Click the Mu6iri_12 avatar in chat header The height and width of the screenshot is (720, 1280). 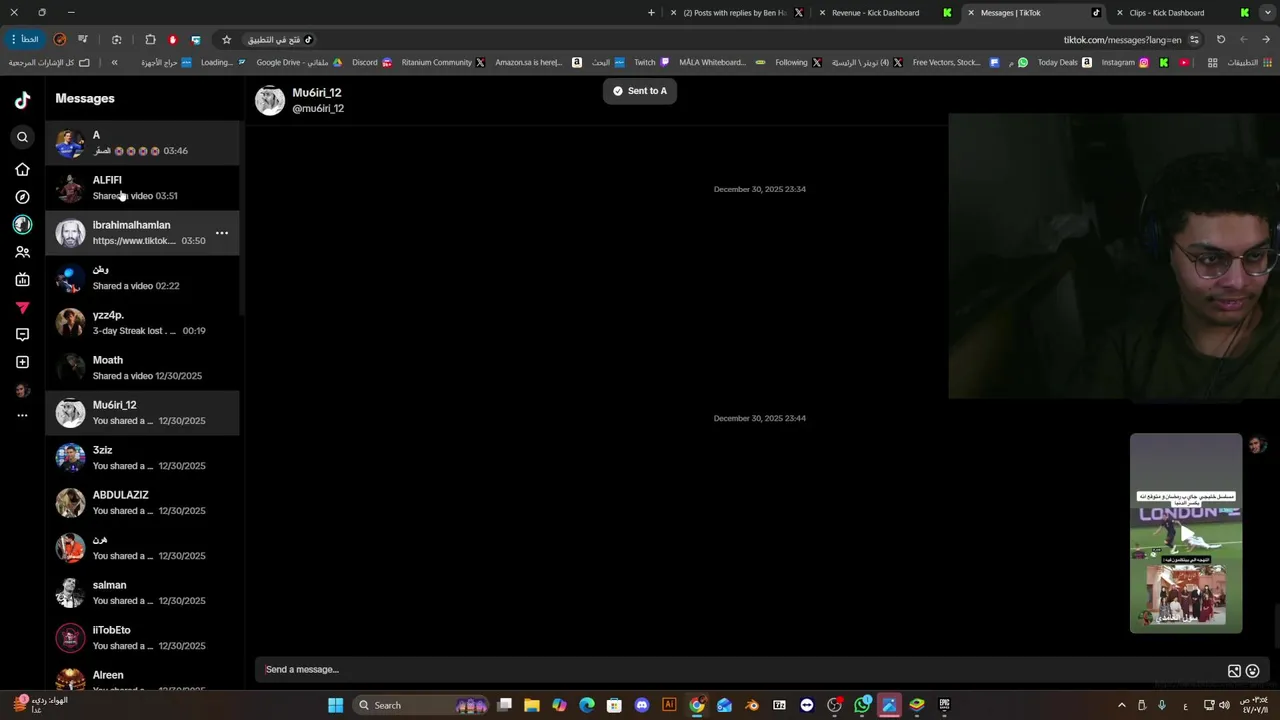coord(270,100)
